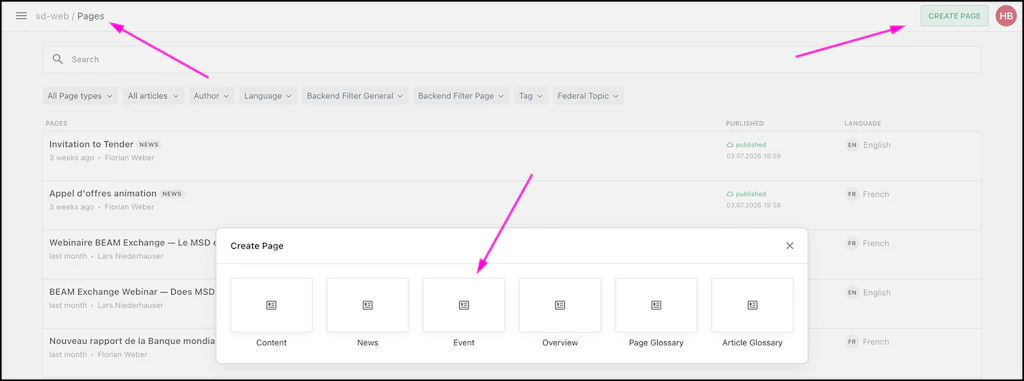Screen dimensions: 1024x381
Task: Open the All Page types filter dropdown
Action: [80, 96]
